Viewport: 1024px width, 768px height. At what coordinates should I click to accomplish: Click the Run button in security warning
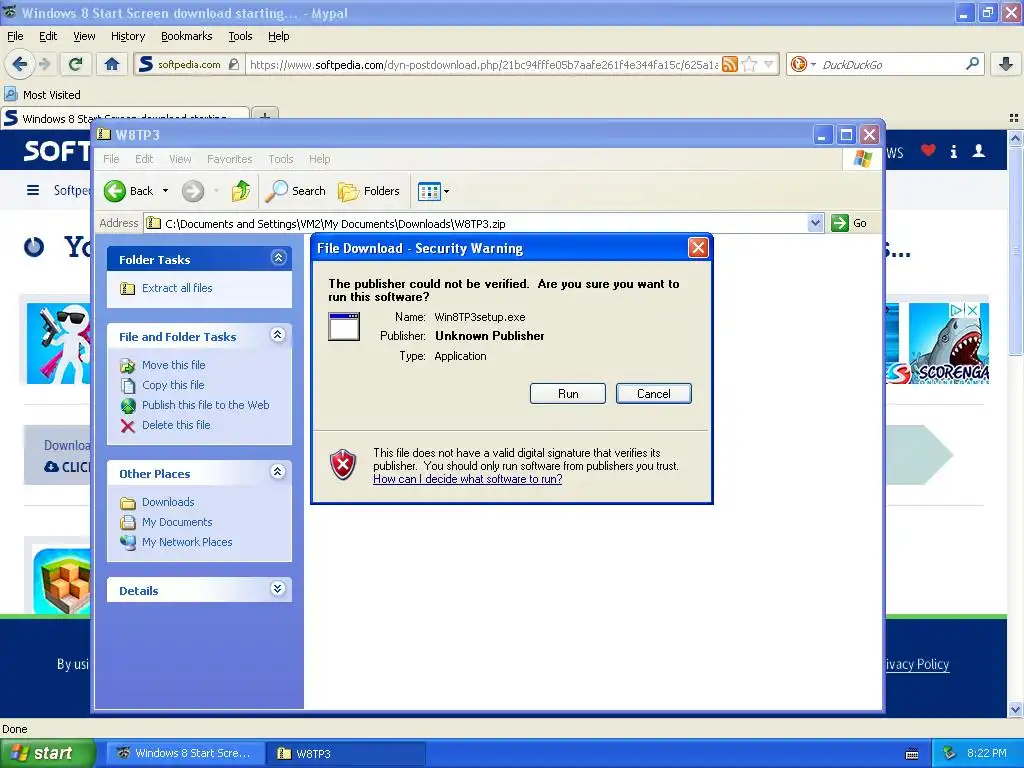[x=568, y=394]
